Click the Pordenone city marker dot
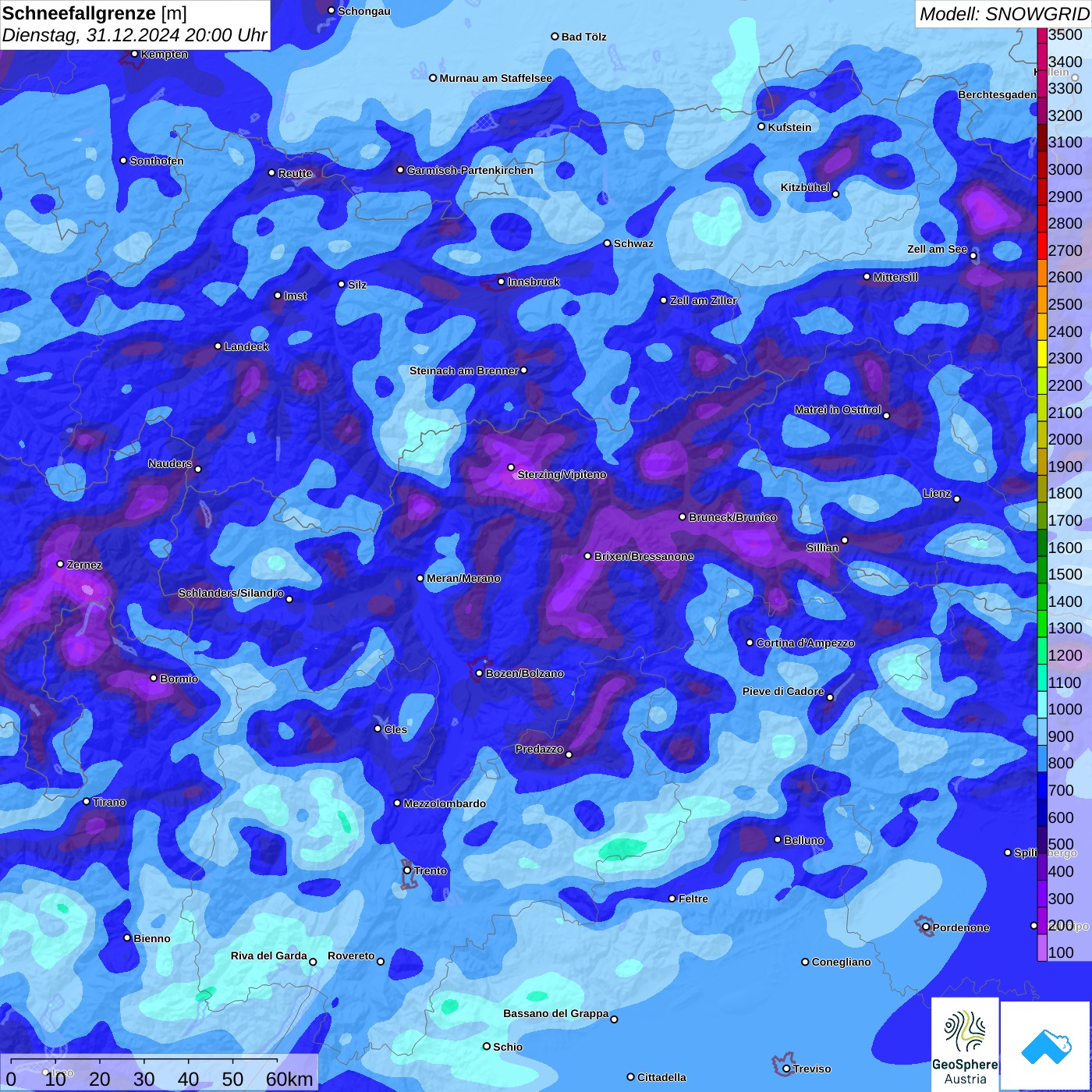 [926, 927]
